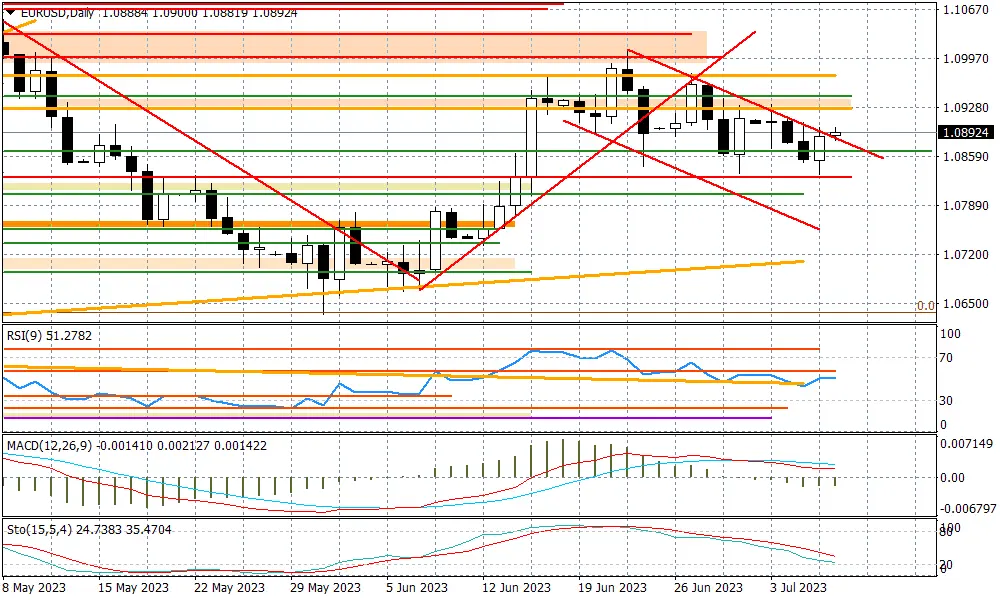Screen dimensions: 1000x600
Task: Click the Fibonacci 0.0 level label
Action: (925, 306)
